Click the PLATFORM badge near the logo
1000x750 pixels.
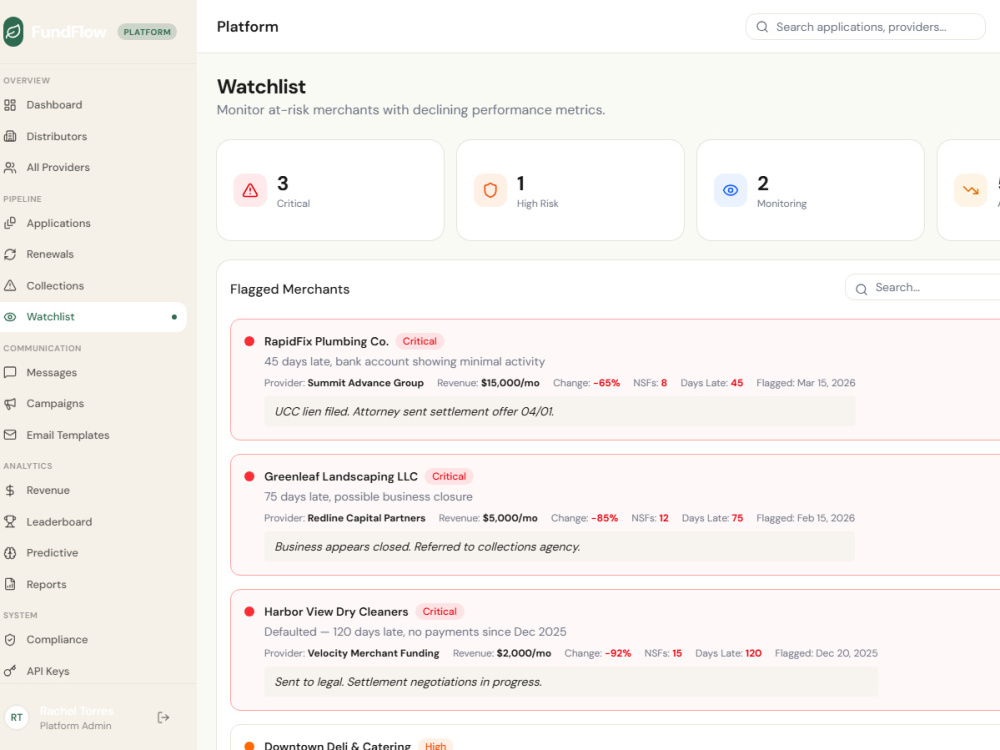(x=147, y=32)
